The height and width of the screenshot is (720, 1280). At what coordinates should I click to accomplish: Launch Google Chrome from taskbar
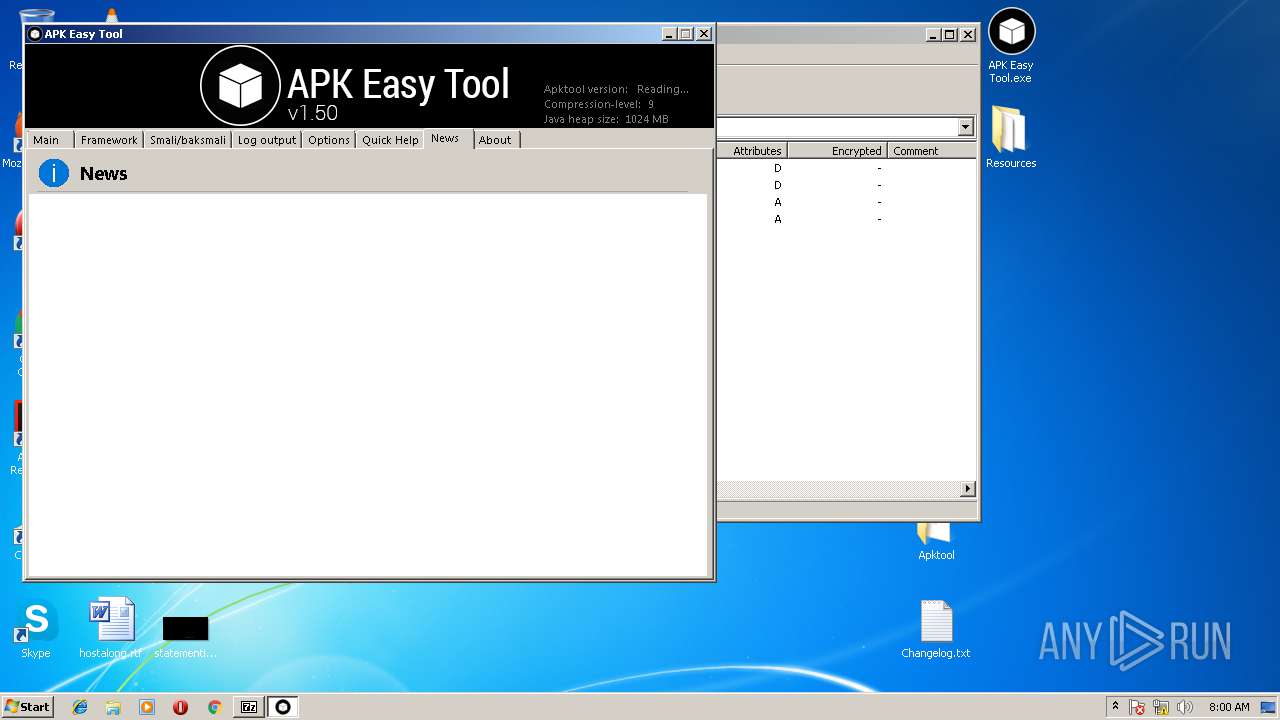214,707
